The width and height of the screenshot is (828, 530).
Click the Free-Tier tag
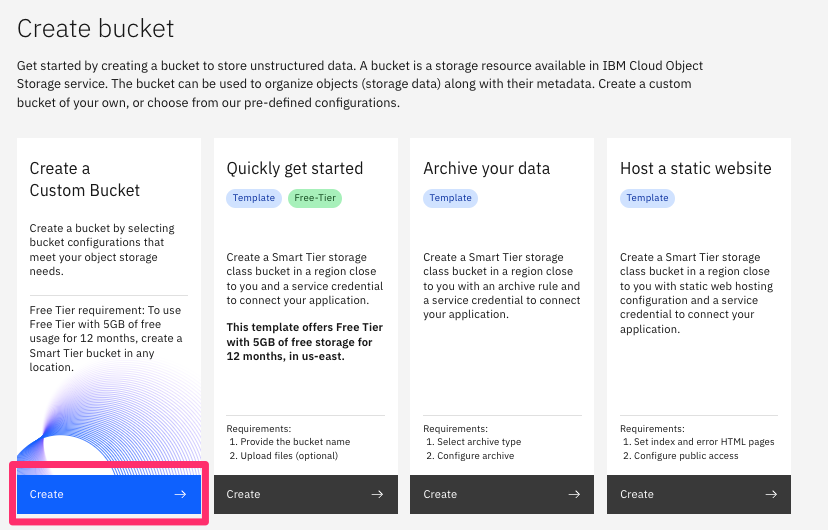pos(315,198)
